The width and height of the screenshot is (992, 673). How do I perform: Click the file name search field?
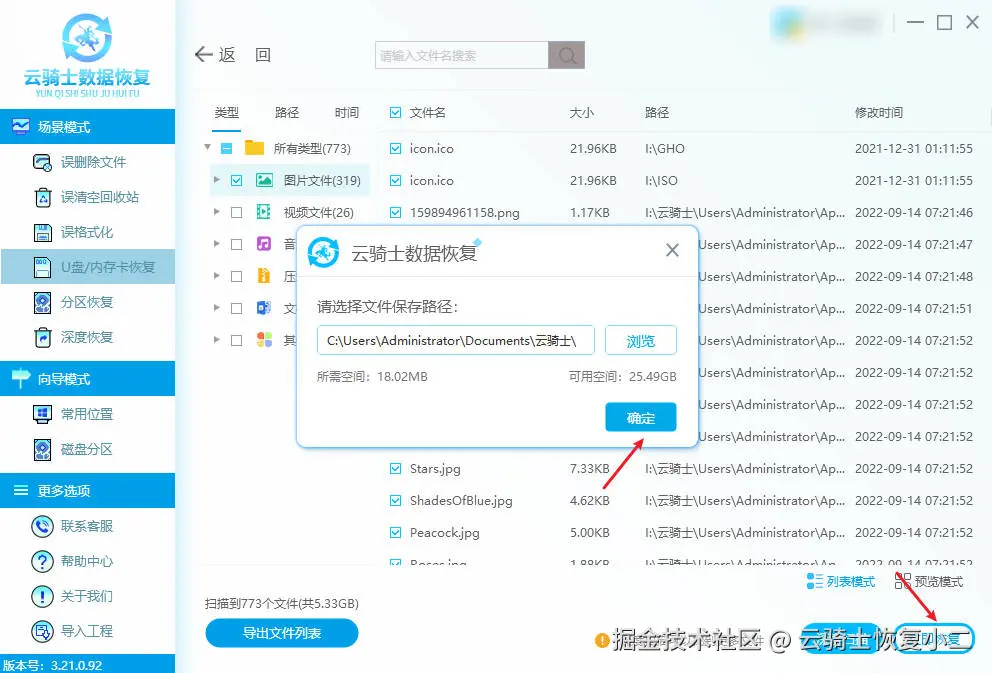(x=462, y=55)
